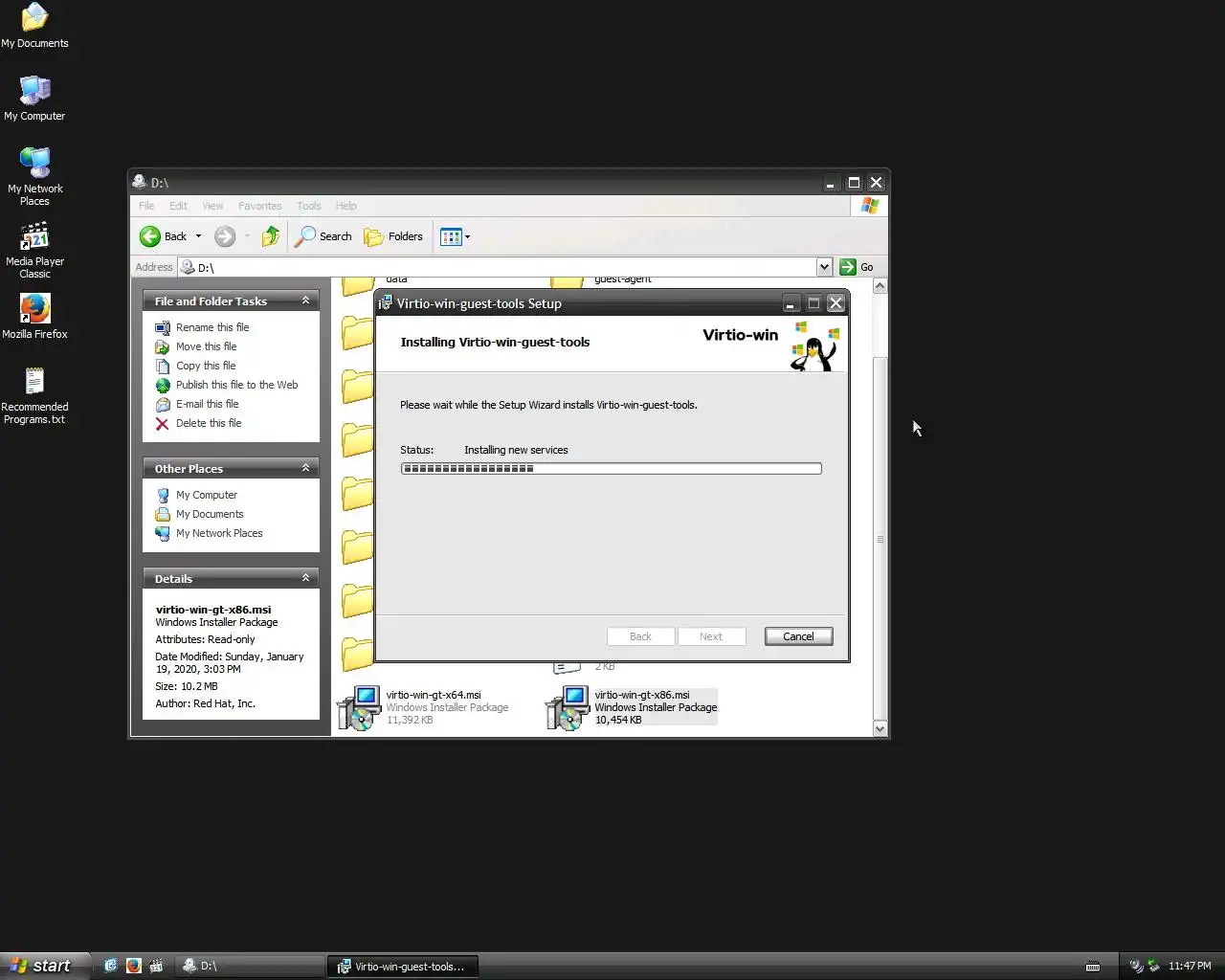Open My Documents desktop icon
The width and height of the screenshot is (1225, 980).
coord(34,26)
